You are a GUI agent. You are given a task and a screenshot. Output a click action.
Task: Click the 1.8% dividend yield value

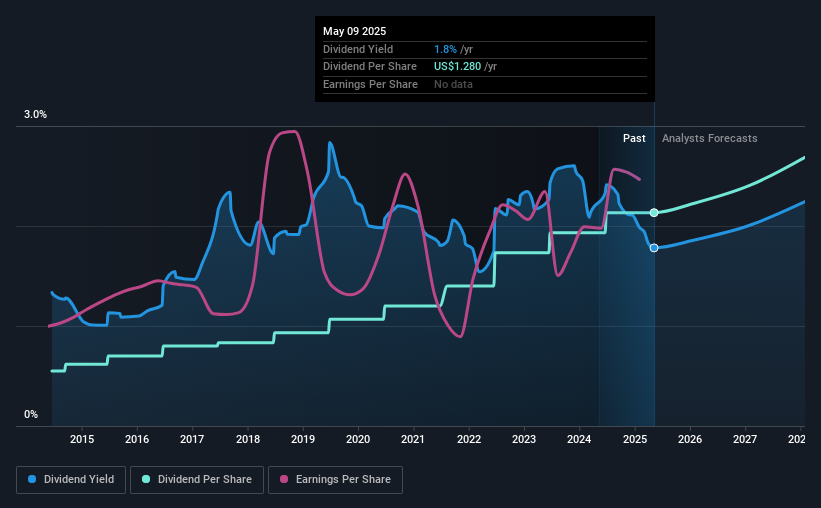(445, 49)
